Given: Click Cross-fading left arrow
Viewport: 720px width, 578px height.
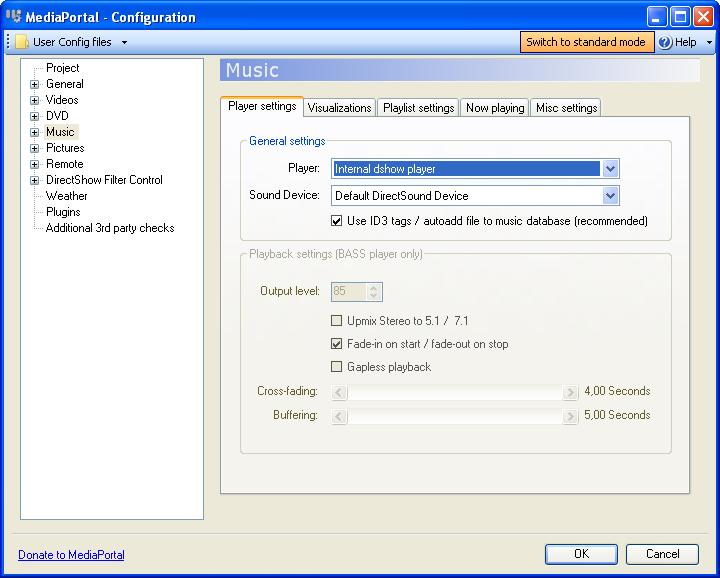Looking at the screenshot, I should tap(339, 392).
